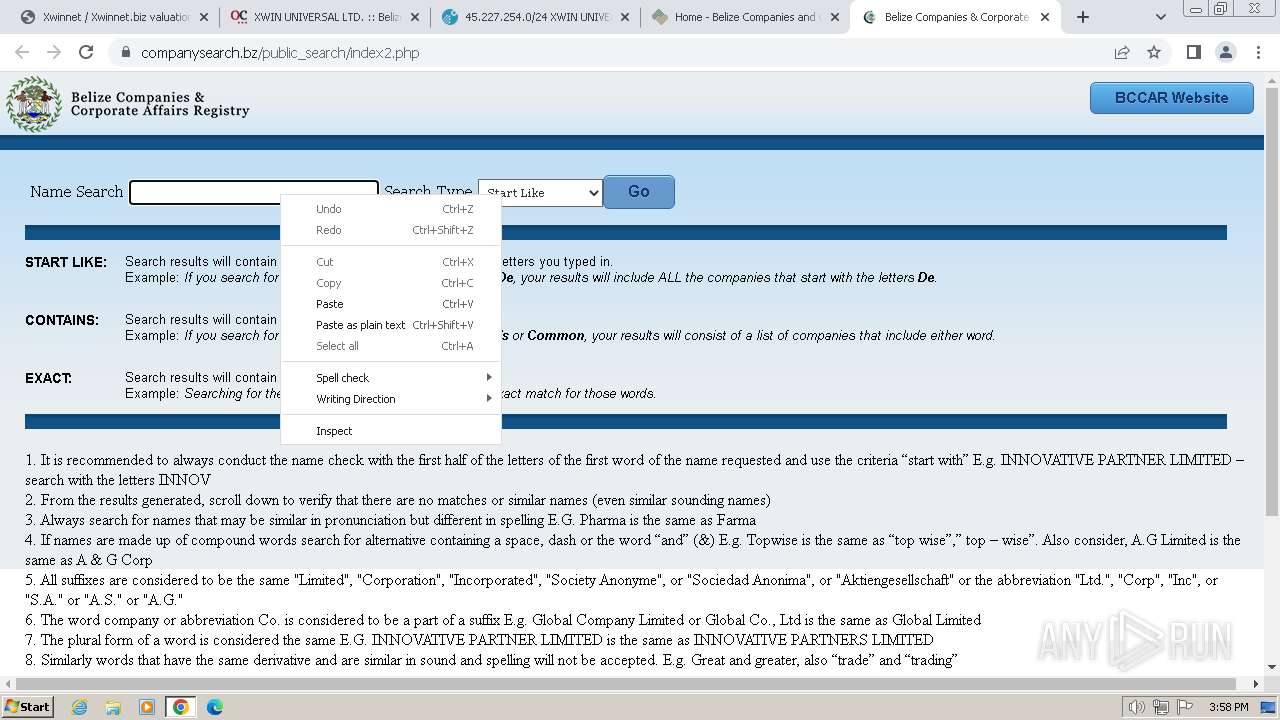Close the Home - Belize Companies tab
Screen dimensions: 1280x720
835,17
